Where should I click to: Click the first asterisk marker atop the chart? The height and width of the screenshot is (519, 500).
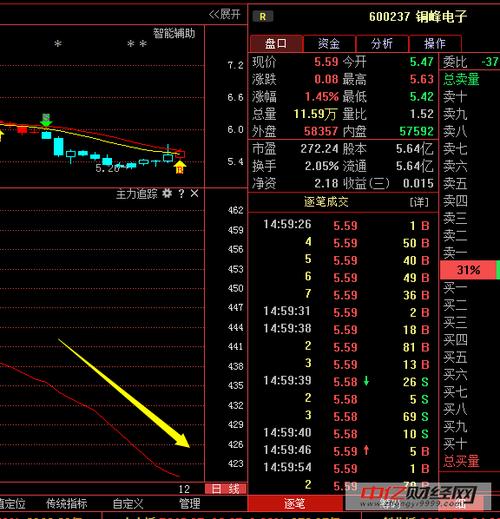pyautogui.click(x=58, y=44)
